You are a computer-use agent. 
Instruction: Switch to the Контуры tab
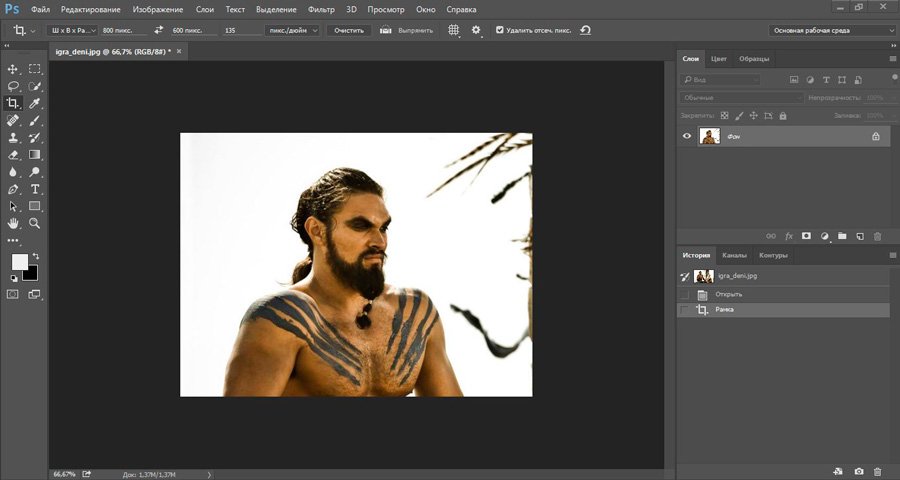tap(773, 255)
